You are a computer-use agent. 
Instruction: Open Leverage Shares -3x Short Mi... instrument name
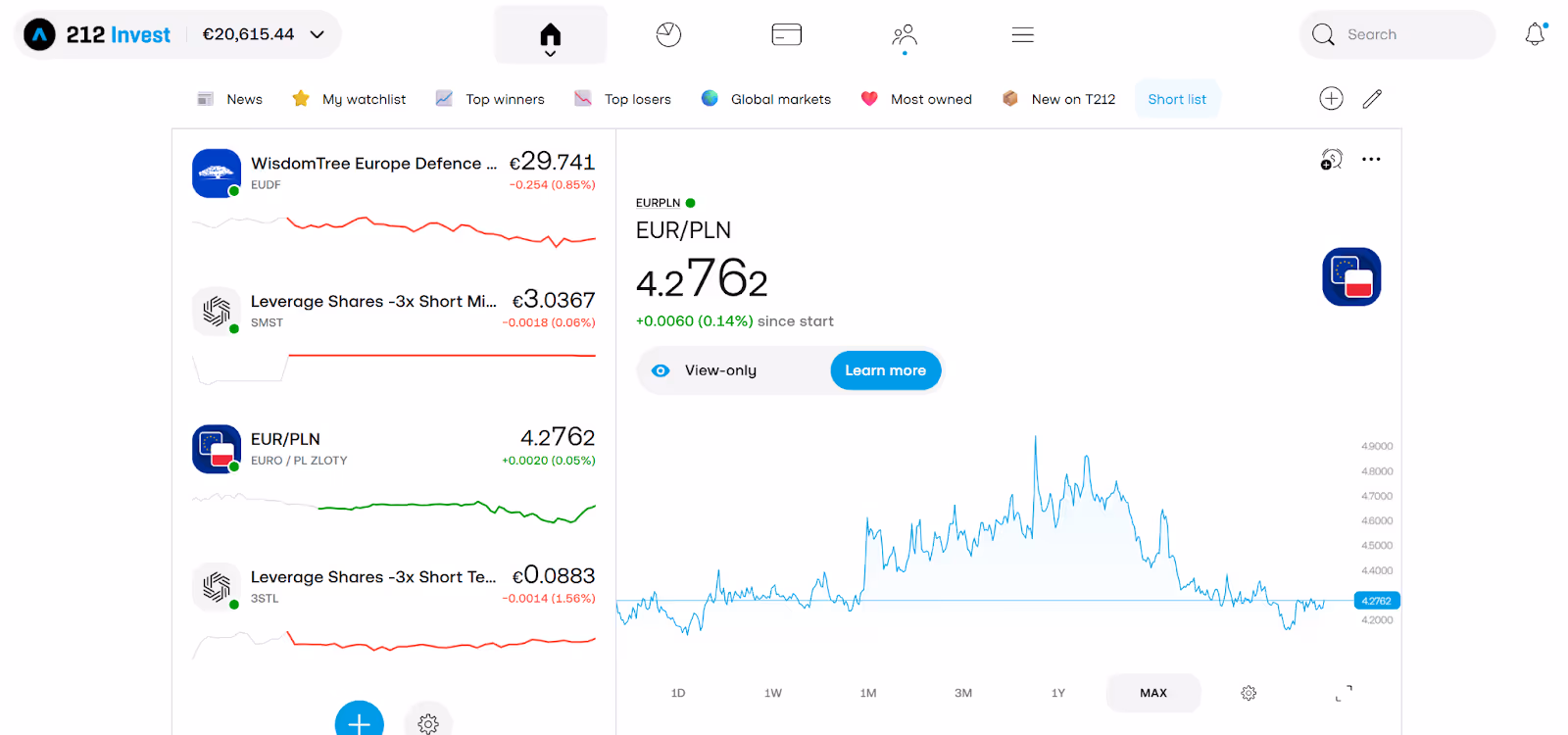click(373, 302)
